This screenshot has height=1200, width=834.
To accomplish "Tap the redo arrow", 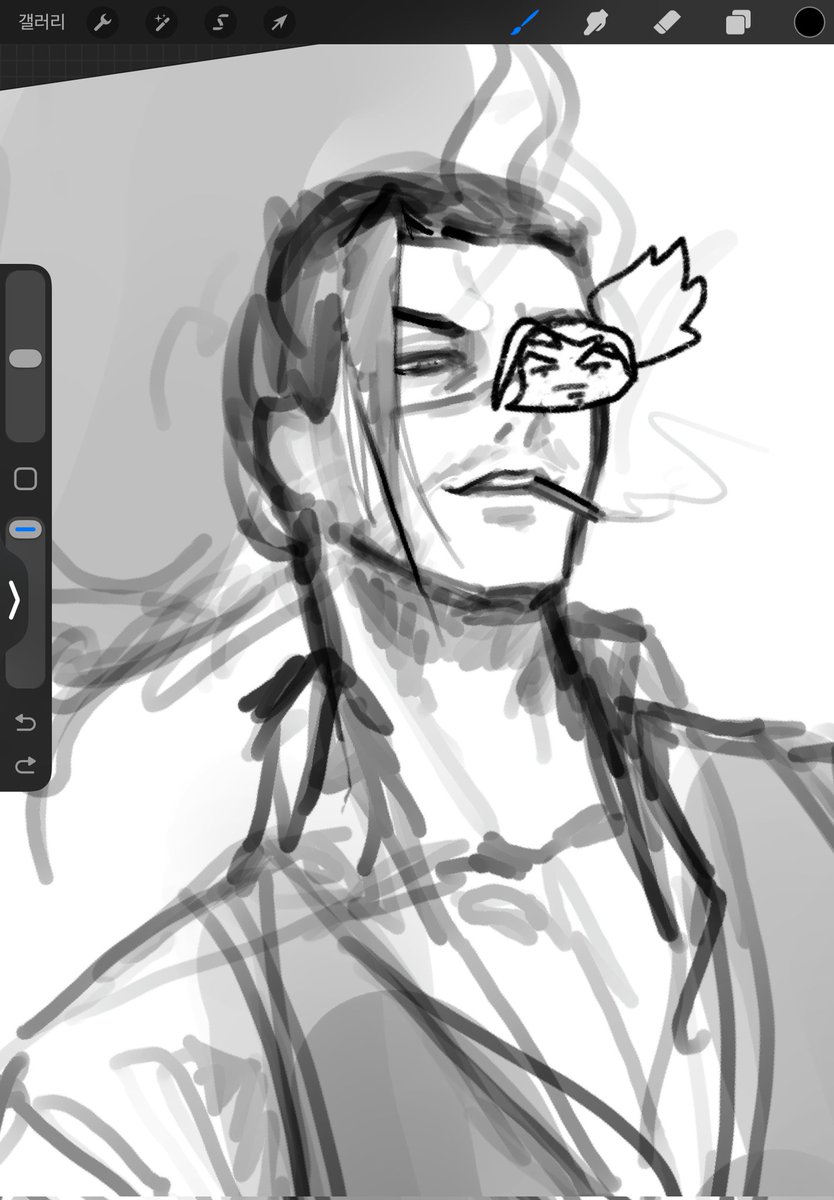I will pyautogui.click(x=25, y=766).
